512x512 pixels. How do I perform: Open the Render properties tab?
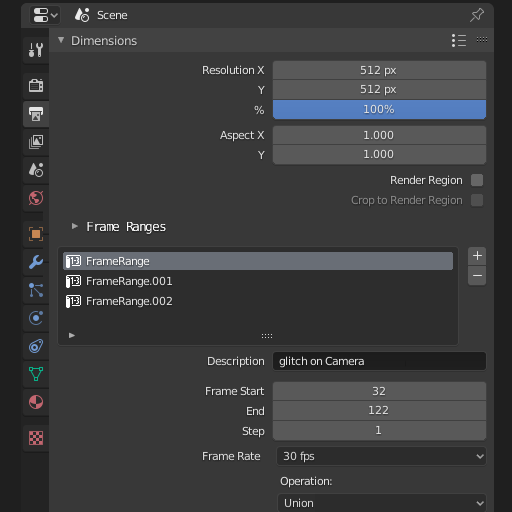[x=36, y=86]
